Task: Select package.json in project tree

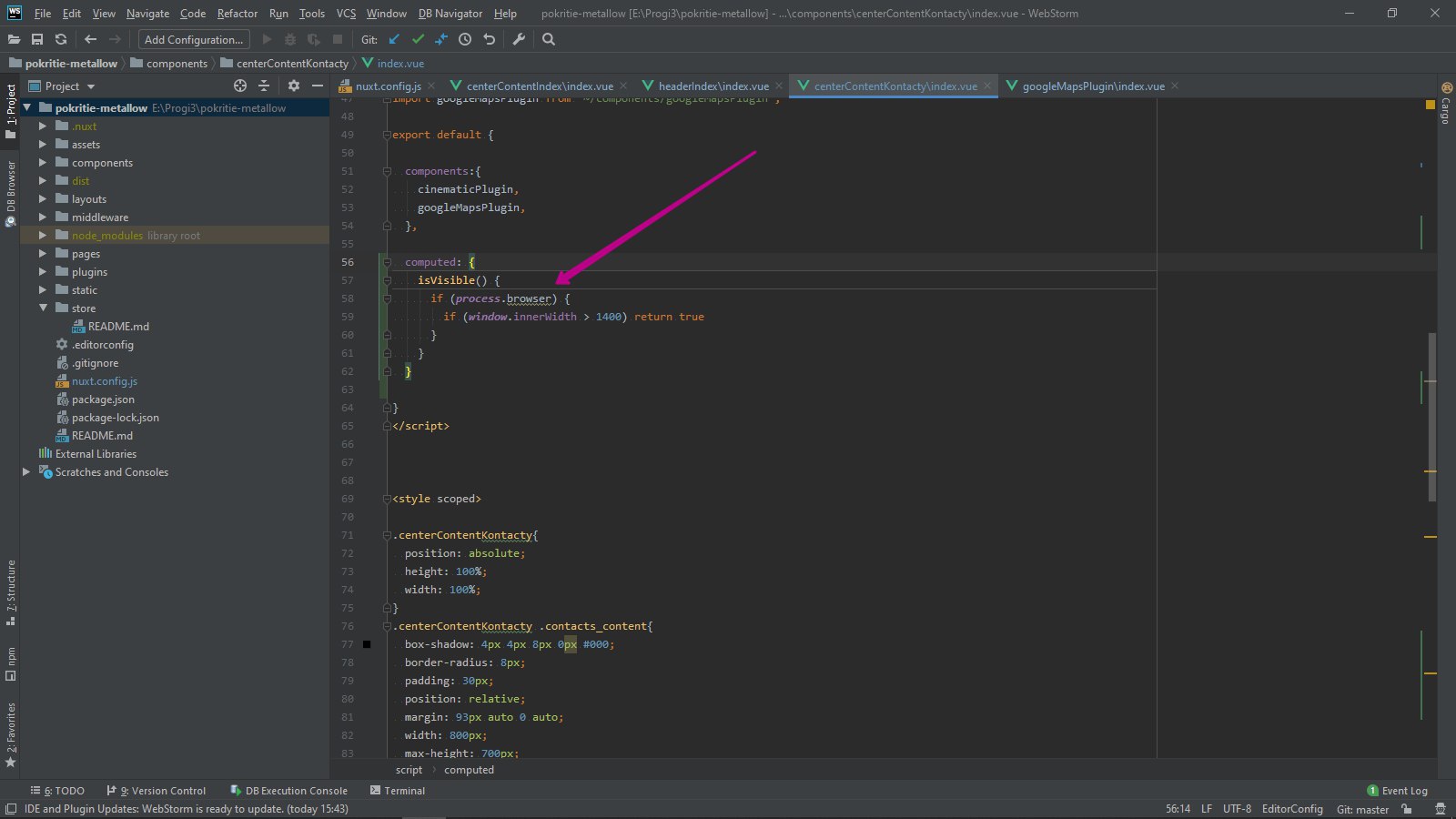Action: click(x=103, y=399)
